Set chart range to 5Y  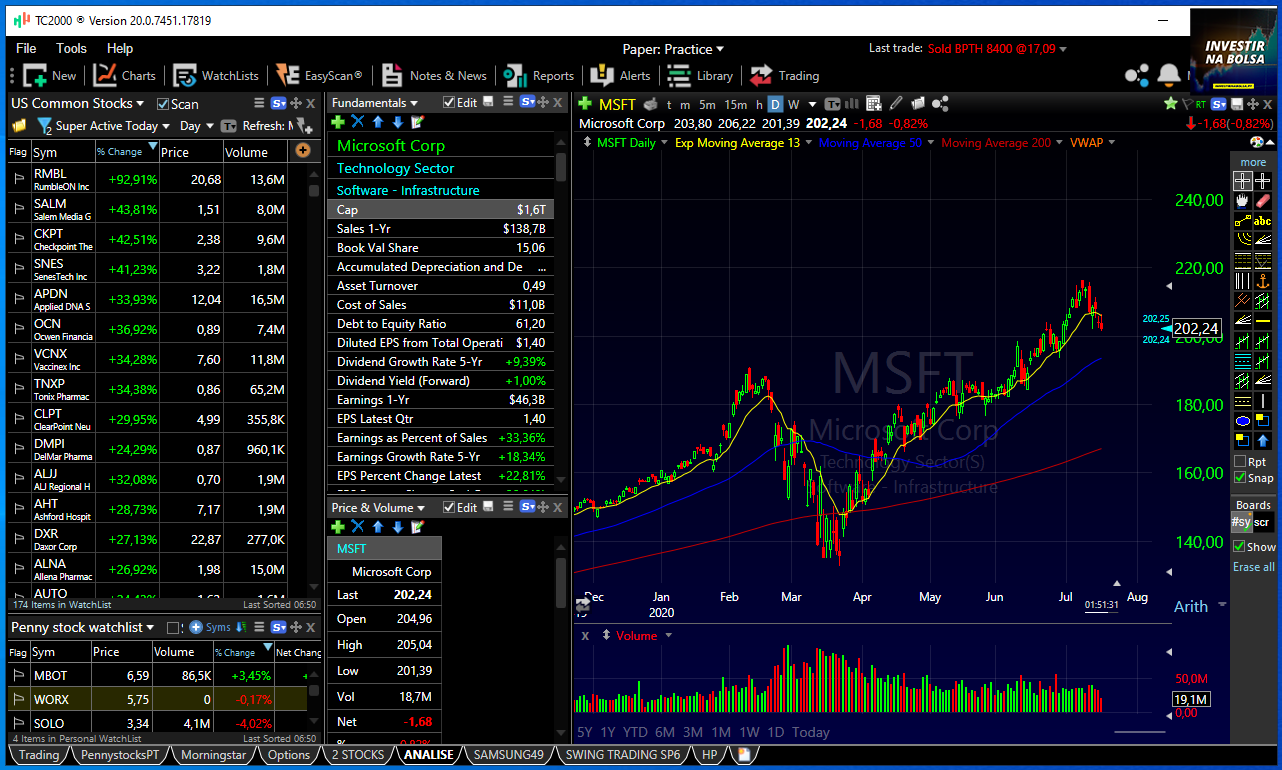point(585,732)
